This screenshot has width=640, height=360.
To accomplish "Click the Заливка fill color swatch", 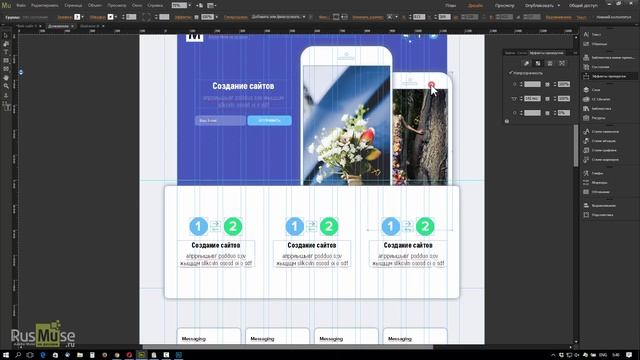I will (x=77, y=17).
